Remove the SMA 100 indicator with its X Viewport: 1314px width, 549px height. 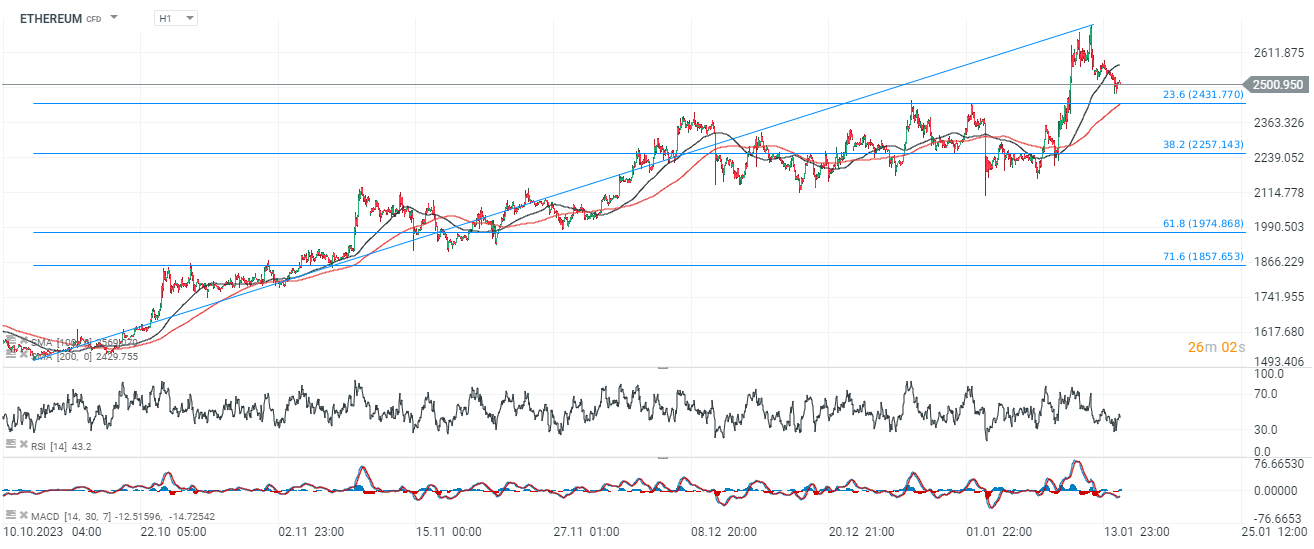pos(22,342)
